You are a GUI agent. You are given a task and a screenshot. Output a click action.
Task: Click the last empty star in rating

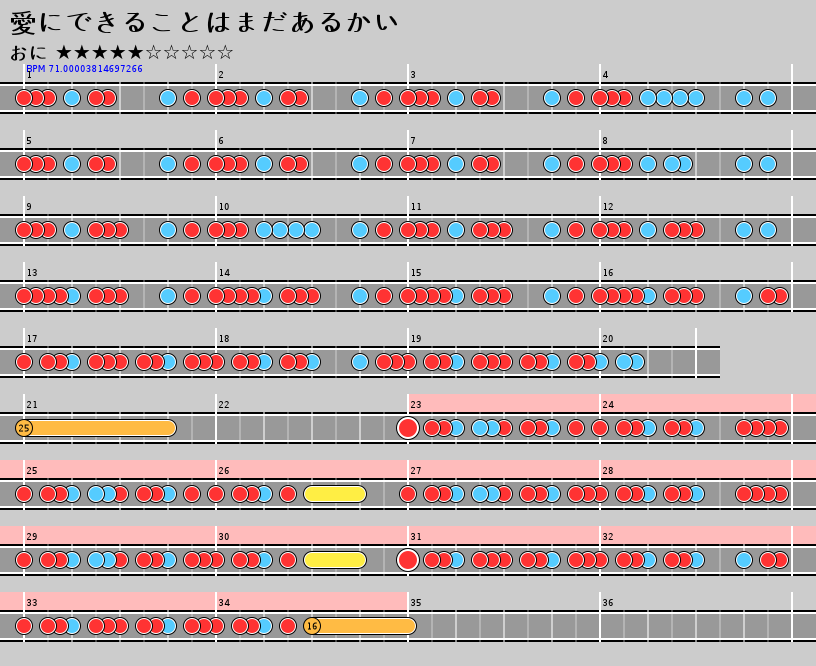(x=225, y=53)
